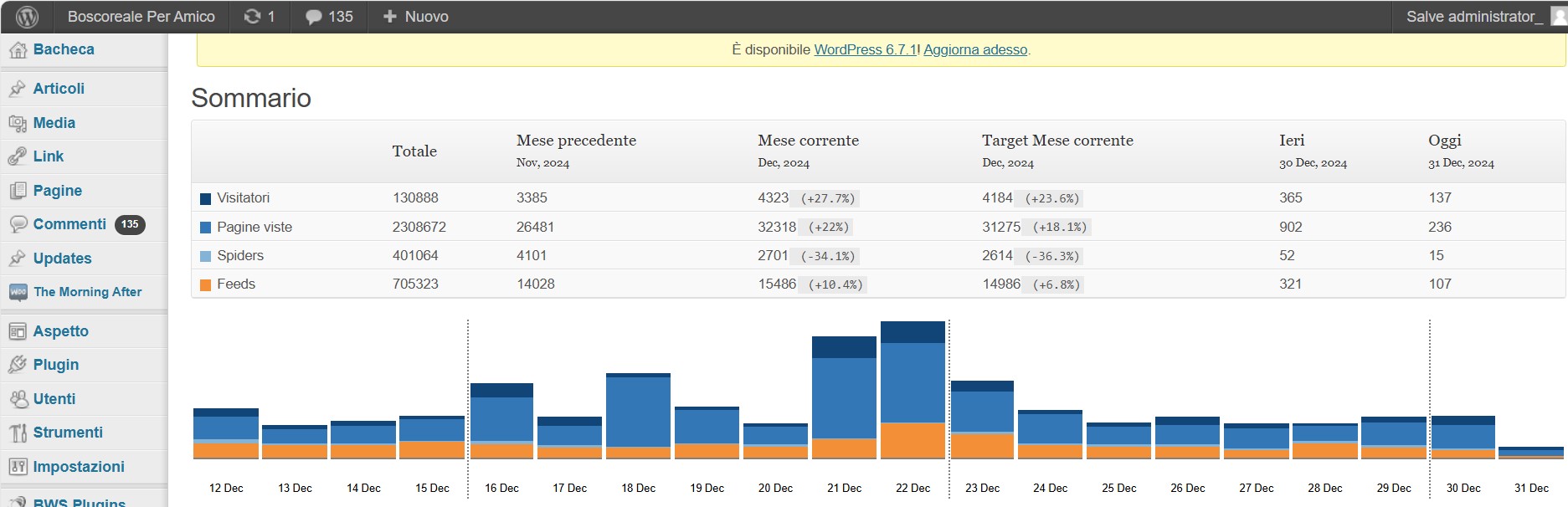Click the Impostazioni settings icon
The width and height of the screenshot is (1568, 507).
tap(18, 467)
